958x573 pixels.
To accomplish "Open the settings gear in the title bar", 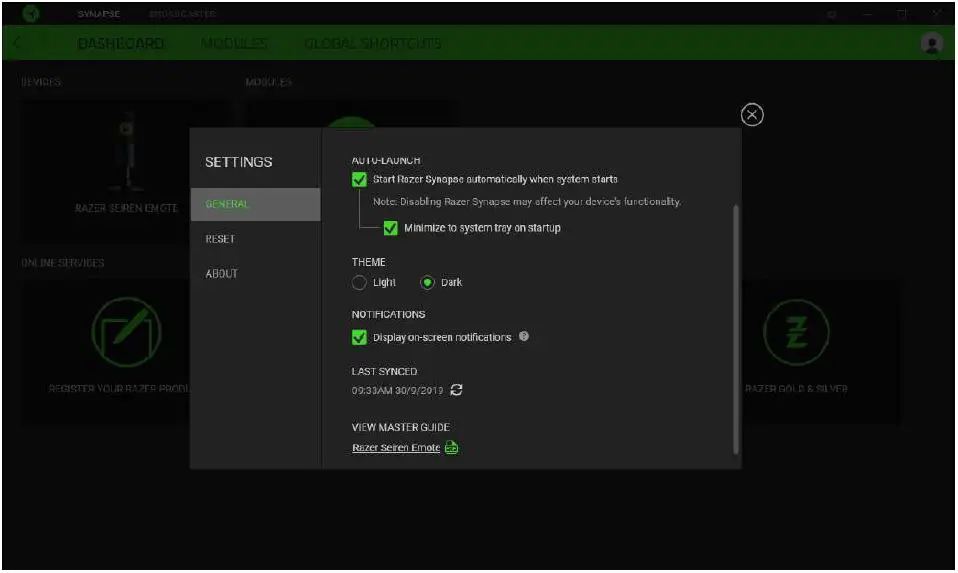I will (832, 14).
